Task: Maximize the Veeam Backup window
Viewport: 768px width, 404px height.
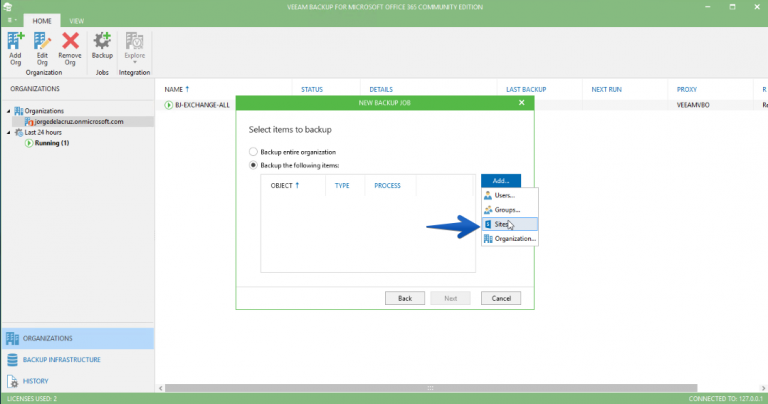Action: pos(732,7)
